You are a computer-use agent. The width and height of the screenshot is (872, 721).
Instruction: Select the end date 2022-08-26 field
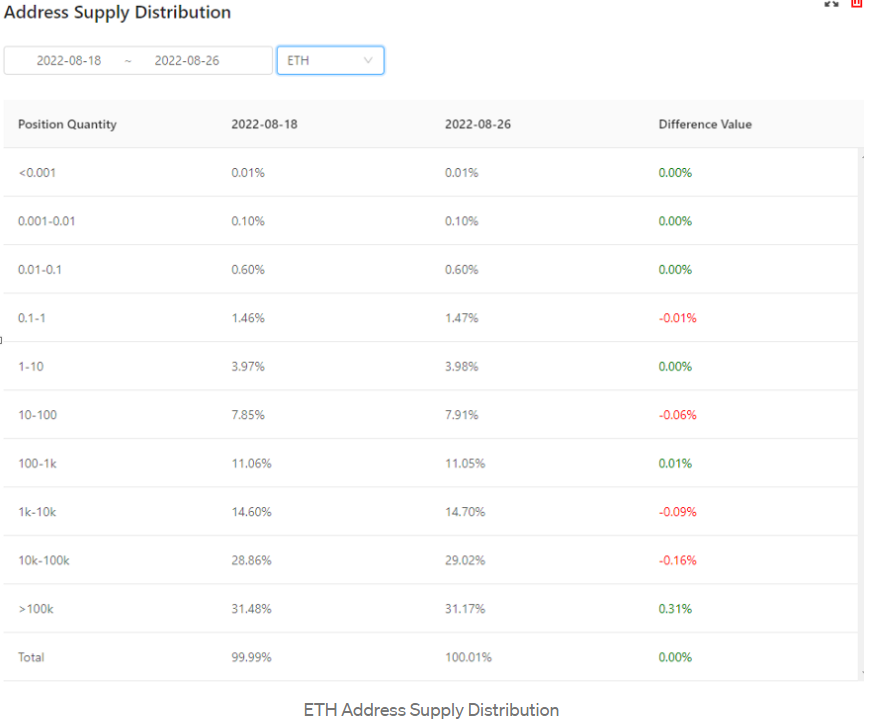(x=187, y=61)
